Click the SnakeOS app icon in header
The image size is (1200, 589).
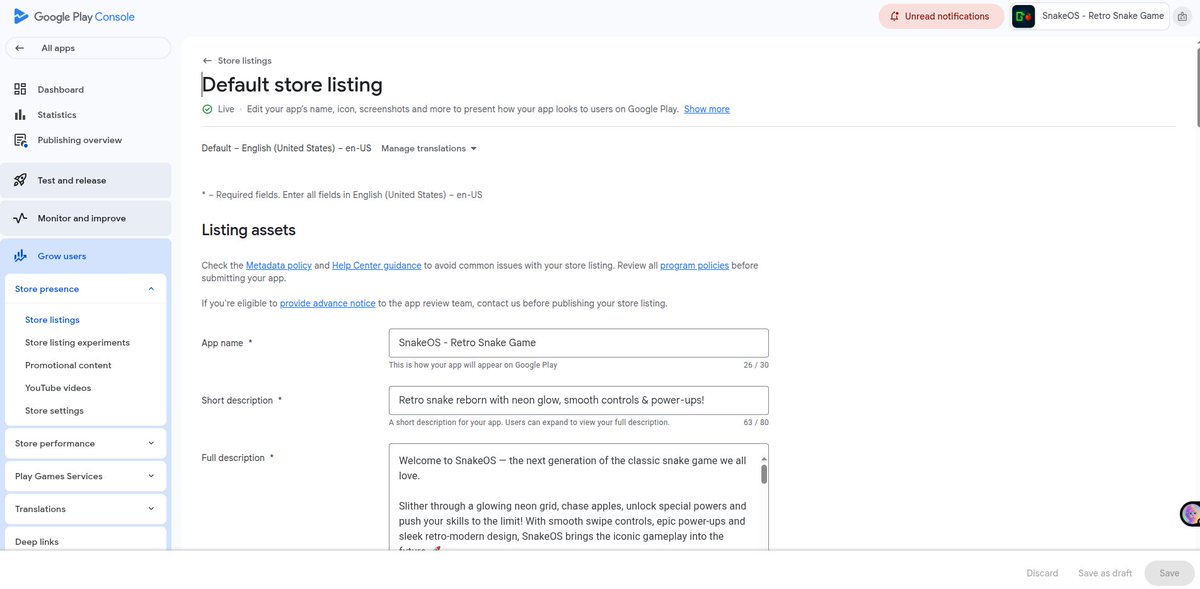click(x=1023, y=16)
